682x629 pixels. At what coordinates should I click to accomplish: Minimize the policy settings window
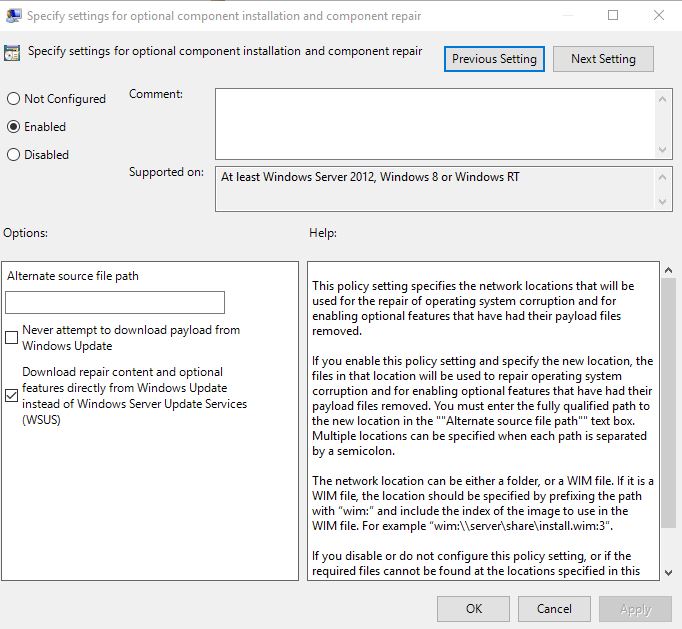coord(567,16)
